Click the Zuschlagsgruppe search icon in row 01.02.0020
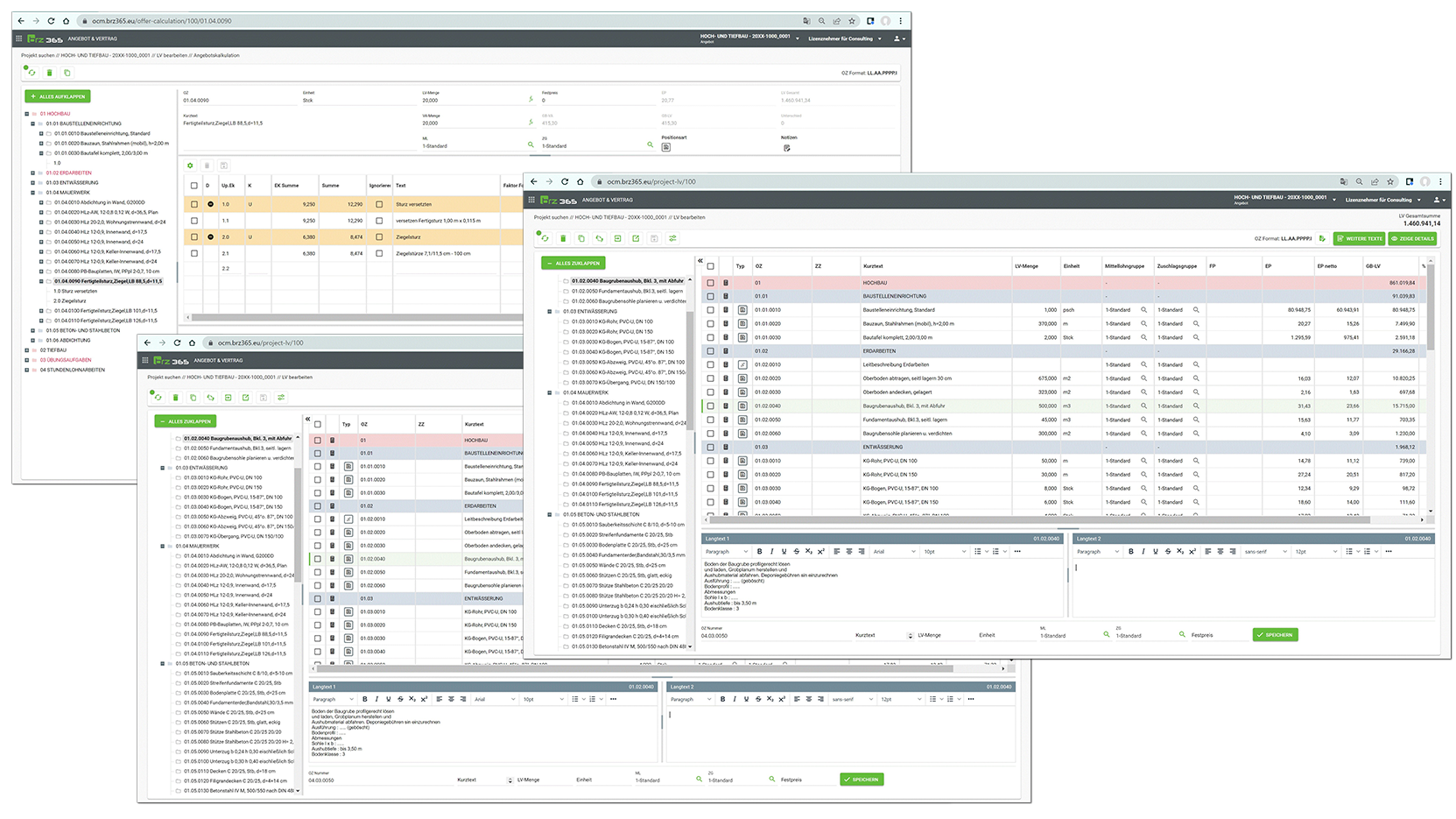The height and width of the screenshot is (819, 1456). [1196, 378]
